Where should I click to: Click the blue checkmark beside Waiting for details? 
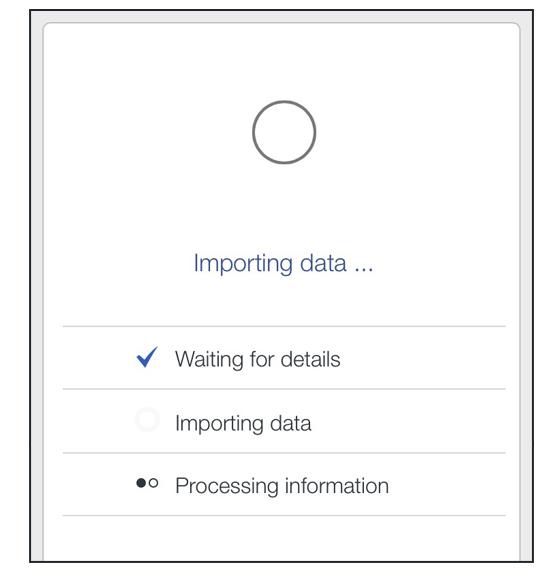click(147, 357)
